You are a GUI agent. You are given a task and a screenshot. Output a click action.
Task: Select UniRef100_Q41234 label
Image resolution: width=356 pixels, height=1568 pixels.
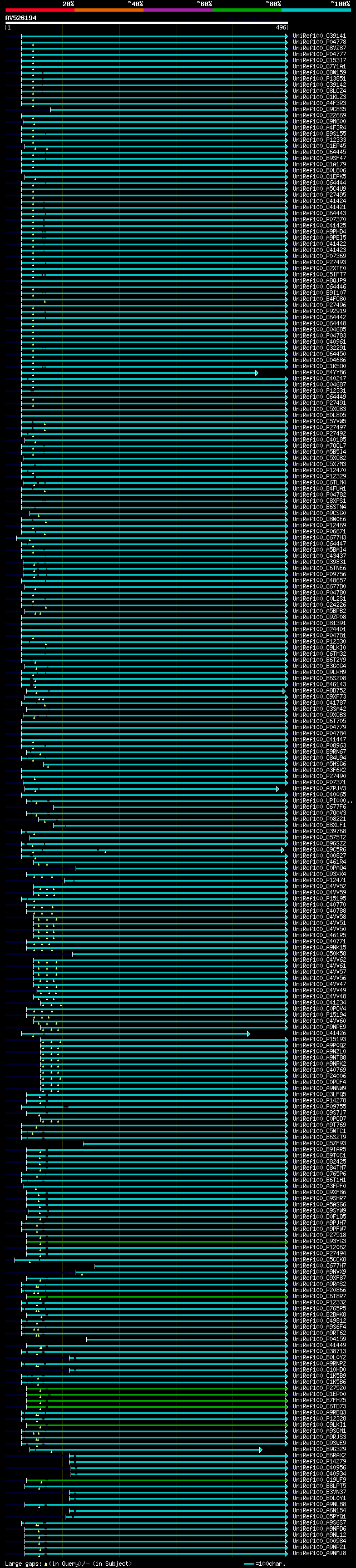click(319, 1002)
